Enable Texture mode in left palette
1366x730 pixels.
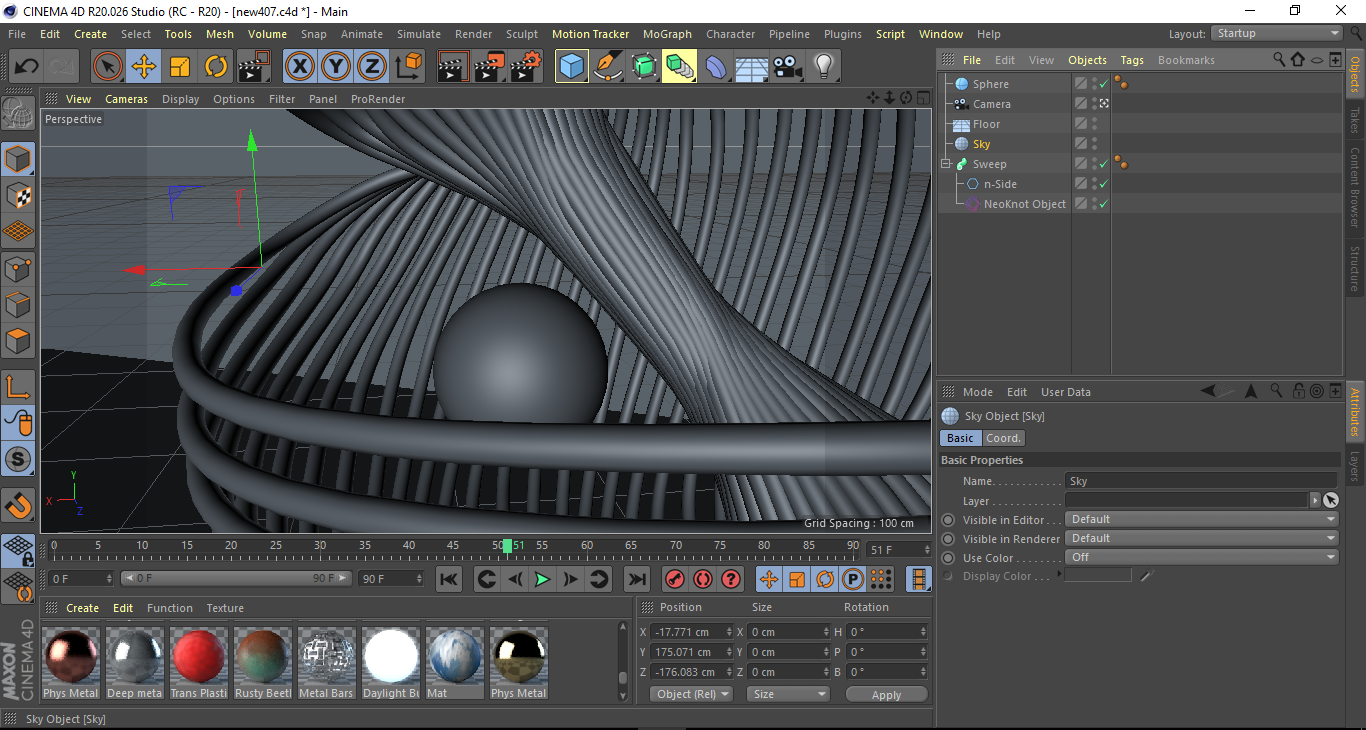pyautogui.click(x=19, y=195)
